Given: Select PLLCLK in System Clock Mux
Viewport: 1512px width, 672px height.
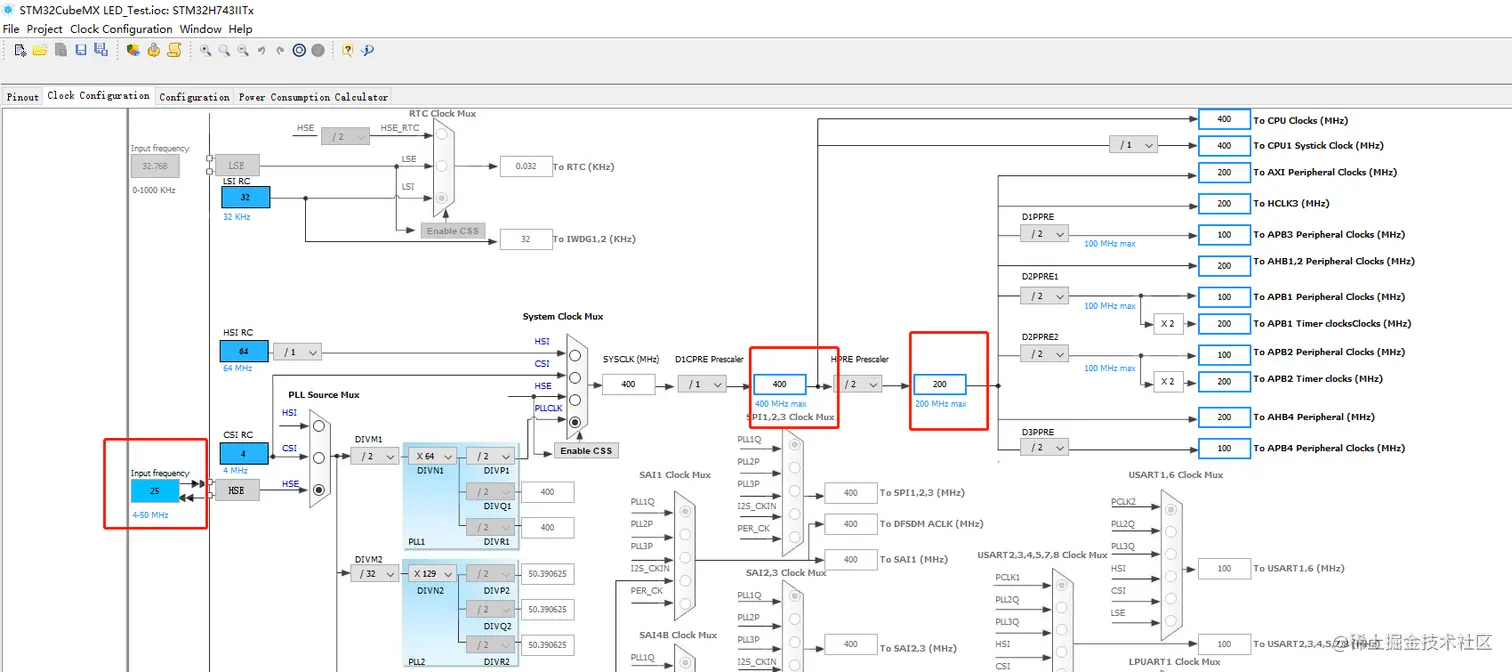Looking at the screenshot, I should tap(575, 423).
